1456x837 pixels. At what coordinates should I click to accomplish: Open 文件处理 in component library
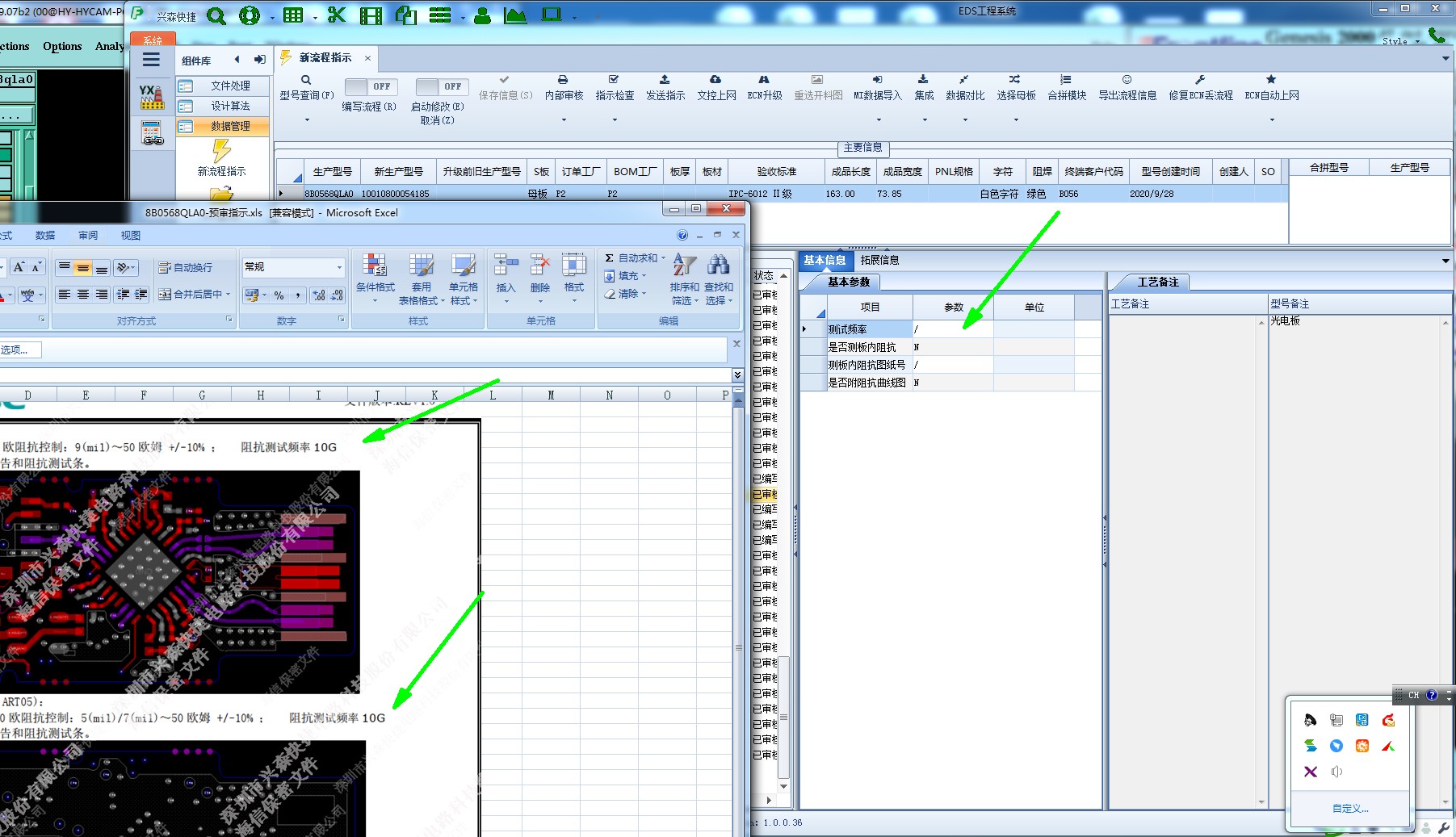[223, 86]
